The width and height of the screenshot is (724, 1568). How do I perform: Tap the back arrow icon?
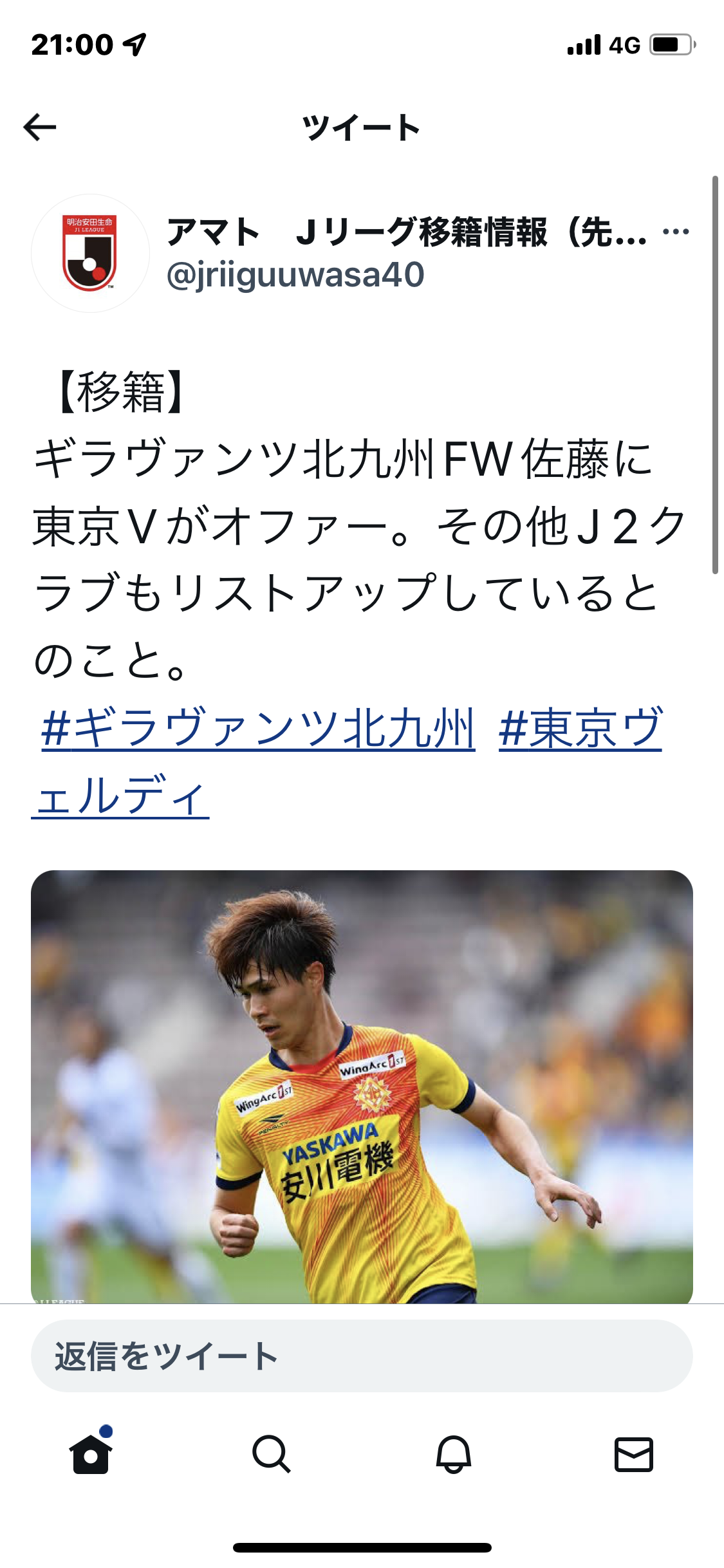[x=40, y=127]
